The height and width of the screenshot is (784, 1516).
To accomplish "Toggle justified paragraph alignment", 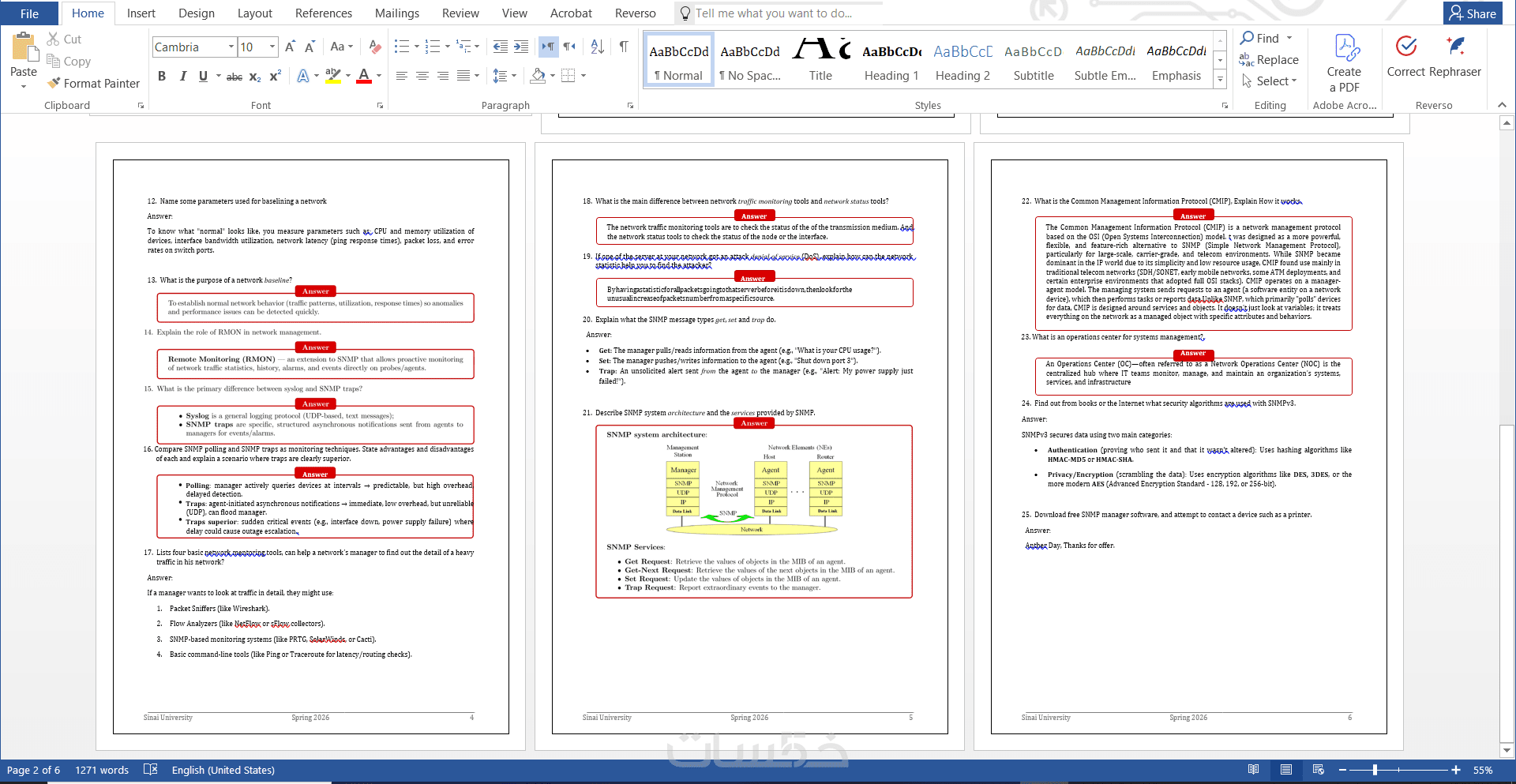I will pos(463,77).
